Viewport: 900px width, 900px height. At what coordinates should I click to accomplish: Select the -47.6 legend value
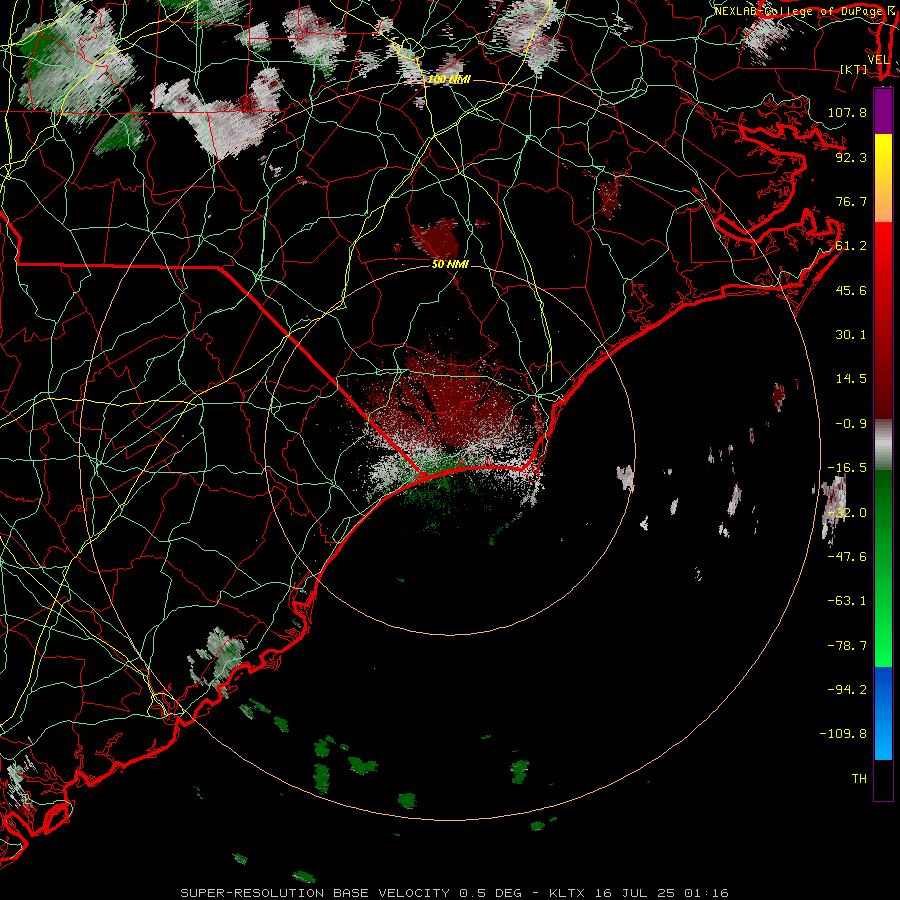(x=847, y=557)
